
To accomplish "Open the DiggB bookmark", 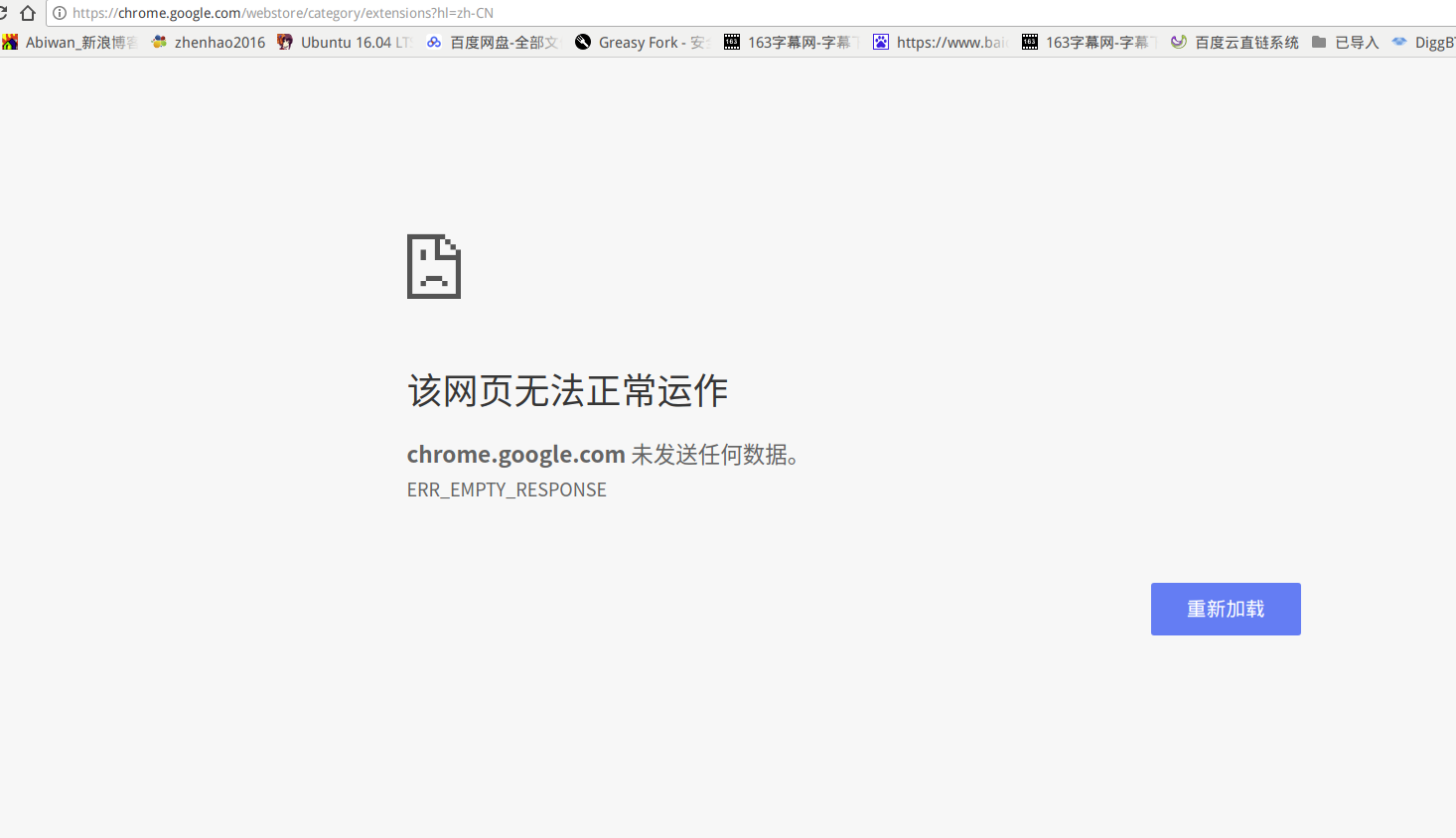I will click(x=1423, y=42).
